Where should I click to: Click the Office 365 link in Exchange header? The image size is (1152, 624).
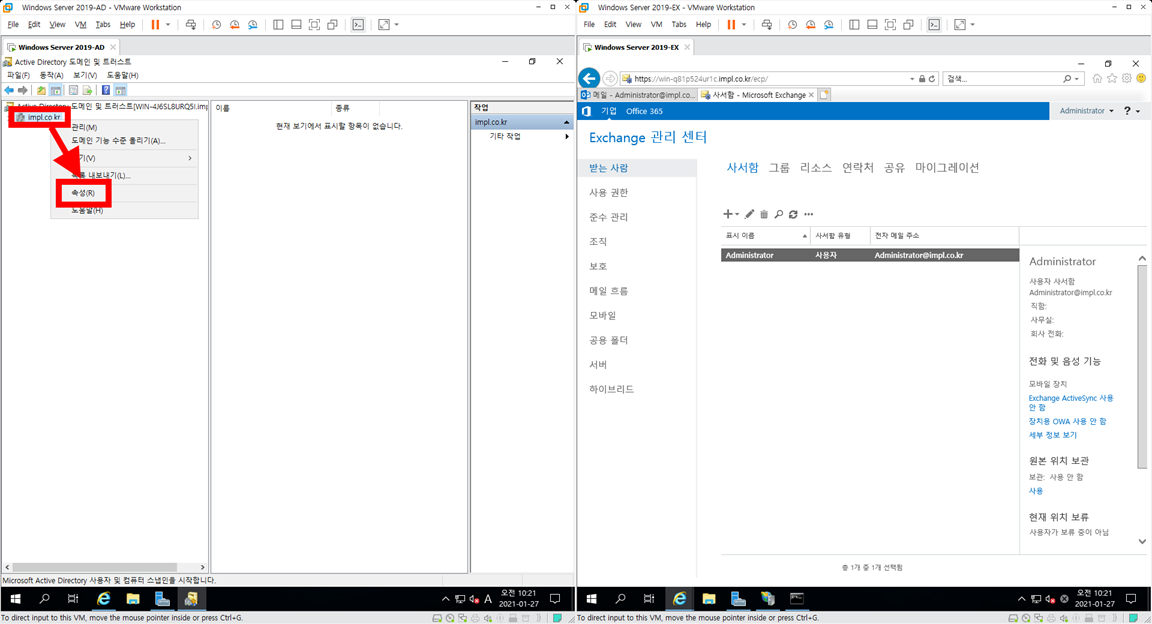(x=644, y=111)
